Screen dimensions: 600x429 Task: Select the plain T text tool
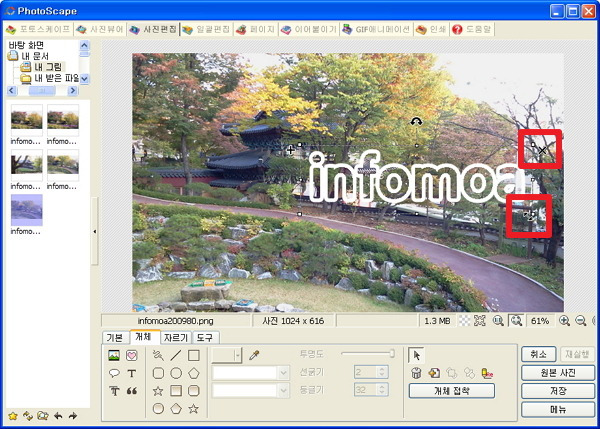coord(132,373)
